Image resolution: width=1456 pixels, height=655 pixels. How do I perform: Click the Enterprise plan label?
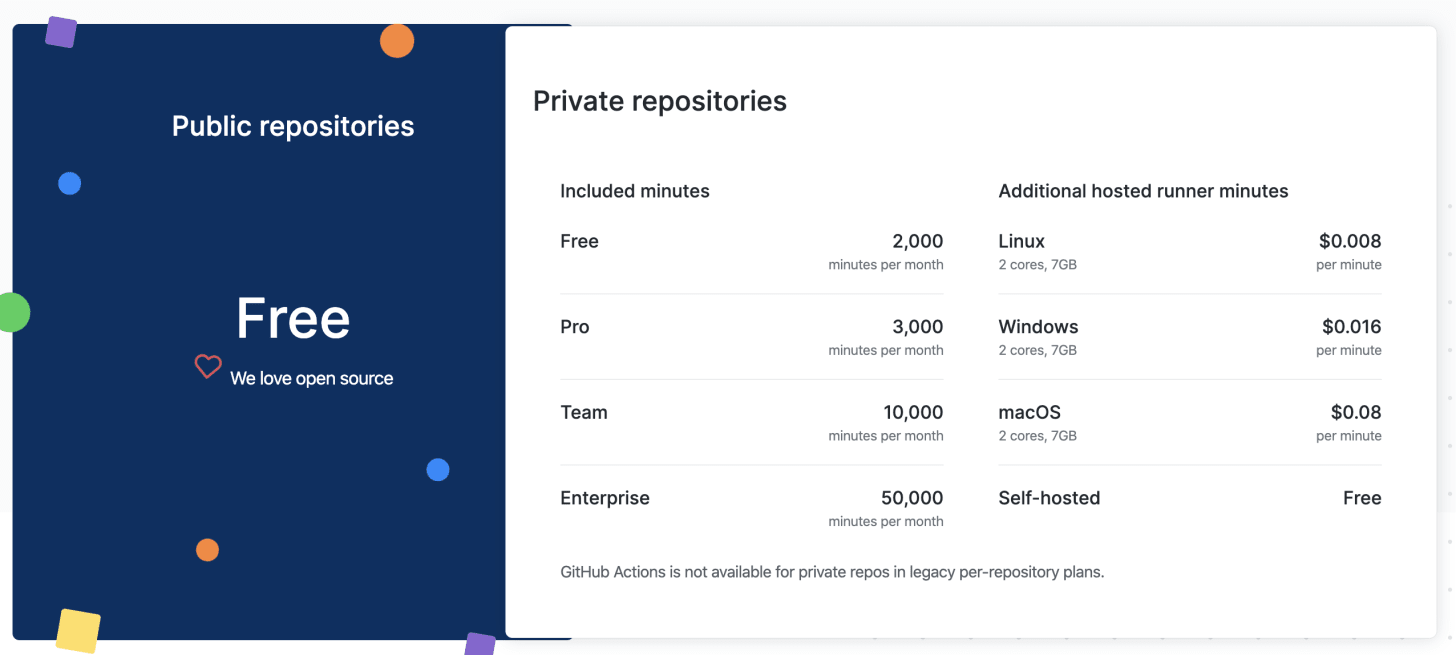click(604, 498)
